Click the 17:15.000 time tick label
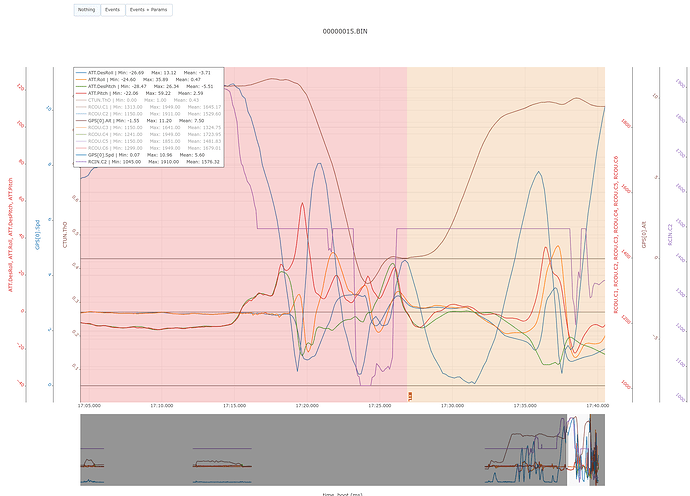The height and width of the screenshot is (496, 690). [234, 406]
